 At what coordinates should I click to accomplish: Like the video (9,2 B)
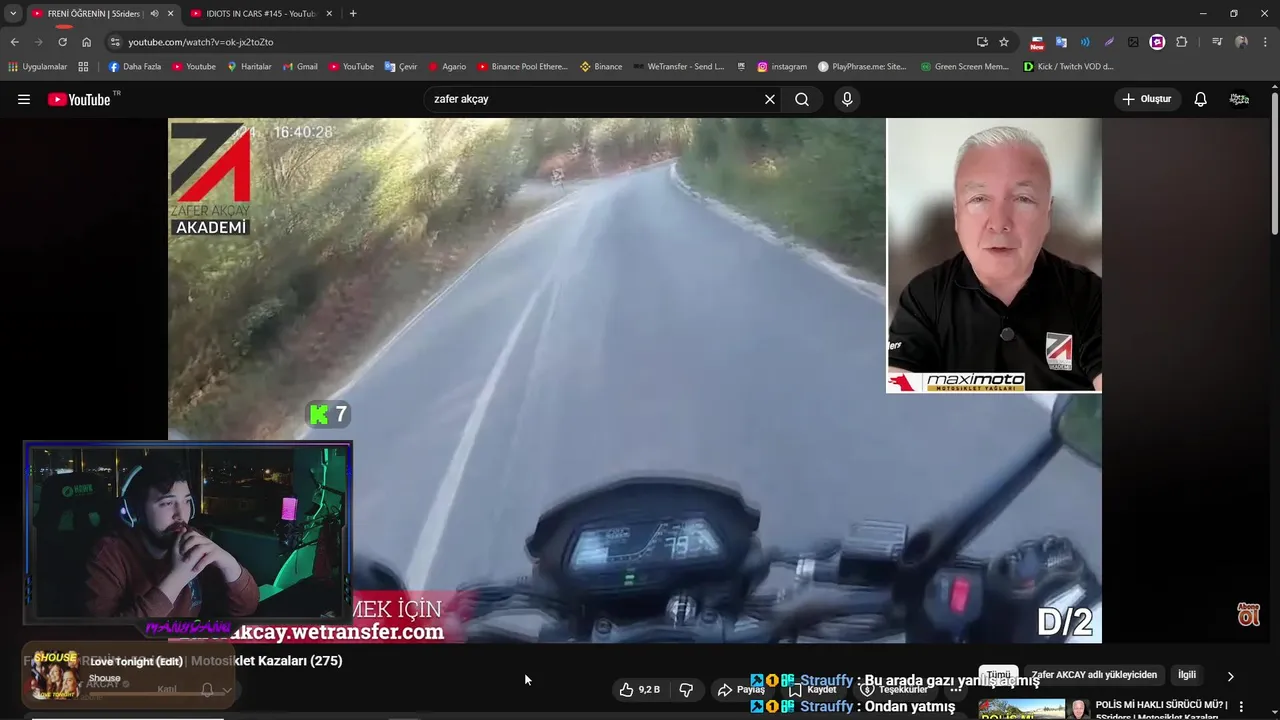pyautogui.click(x=640, y=689)
